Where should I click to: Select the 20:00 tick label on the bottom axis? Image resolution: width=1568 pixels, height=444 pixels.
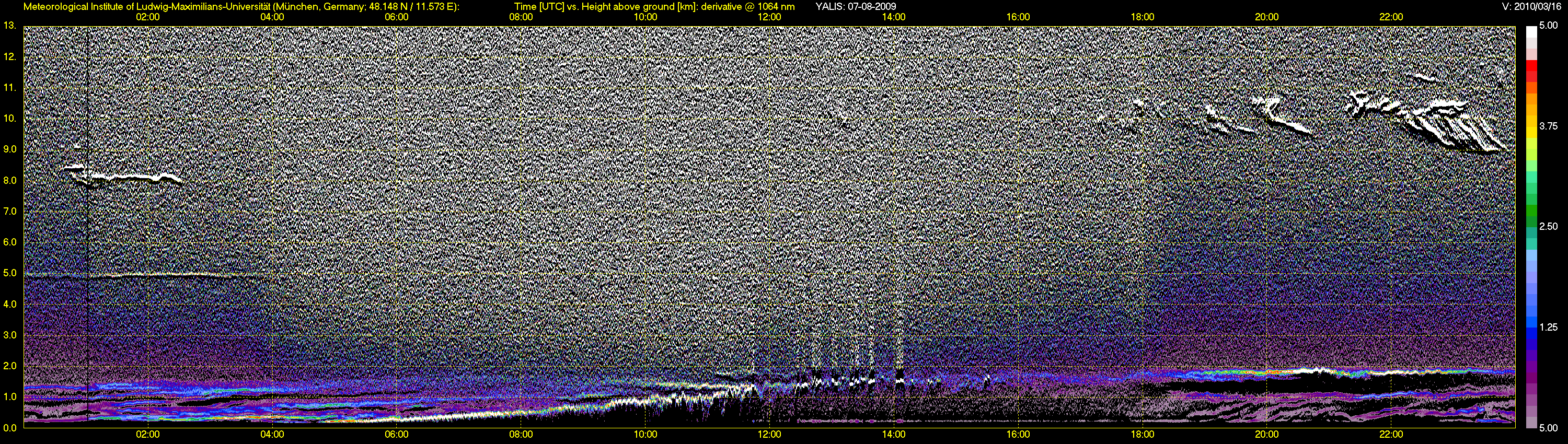1267,434
